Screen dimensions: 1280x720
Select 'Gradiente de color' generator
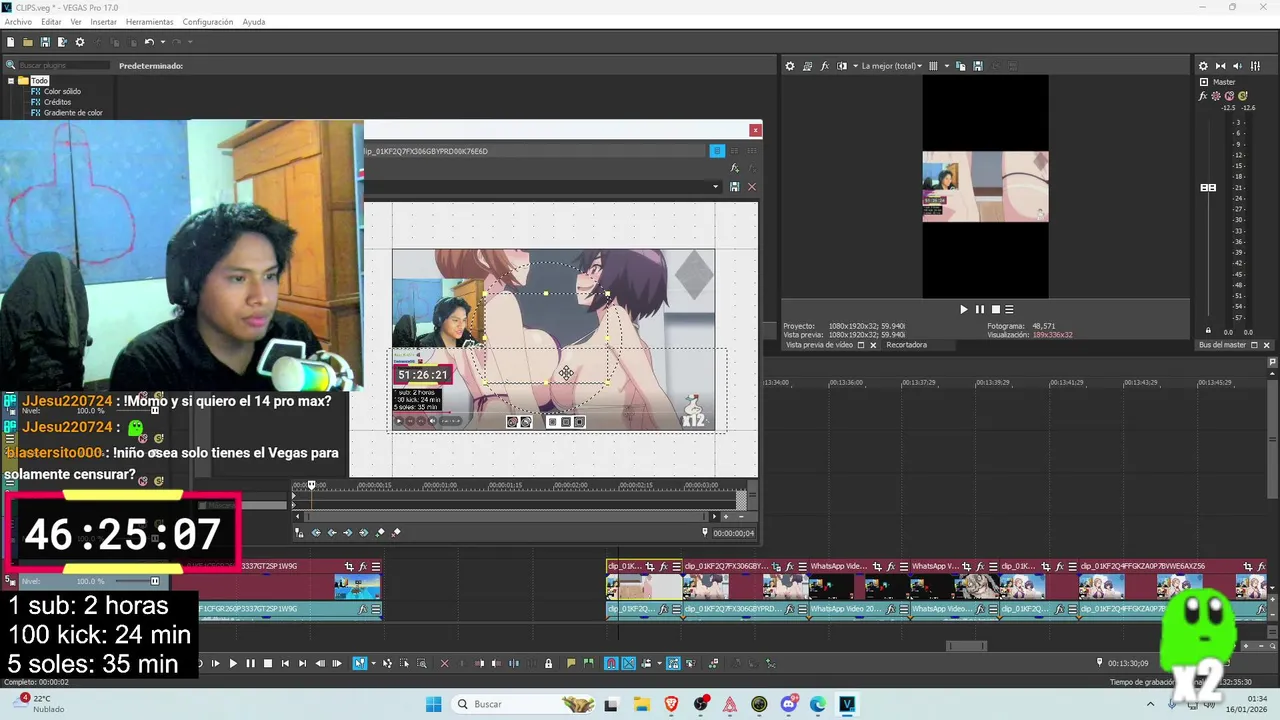click(x=73, y=113)
